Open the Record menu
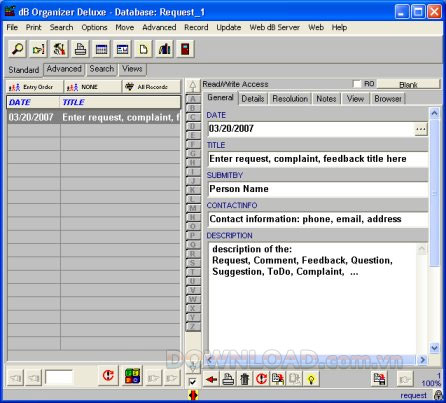This screenshot has height=403, width=446. (x=196, y=27)
